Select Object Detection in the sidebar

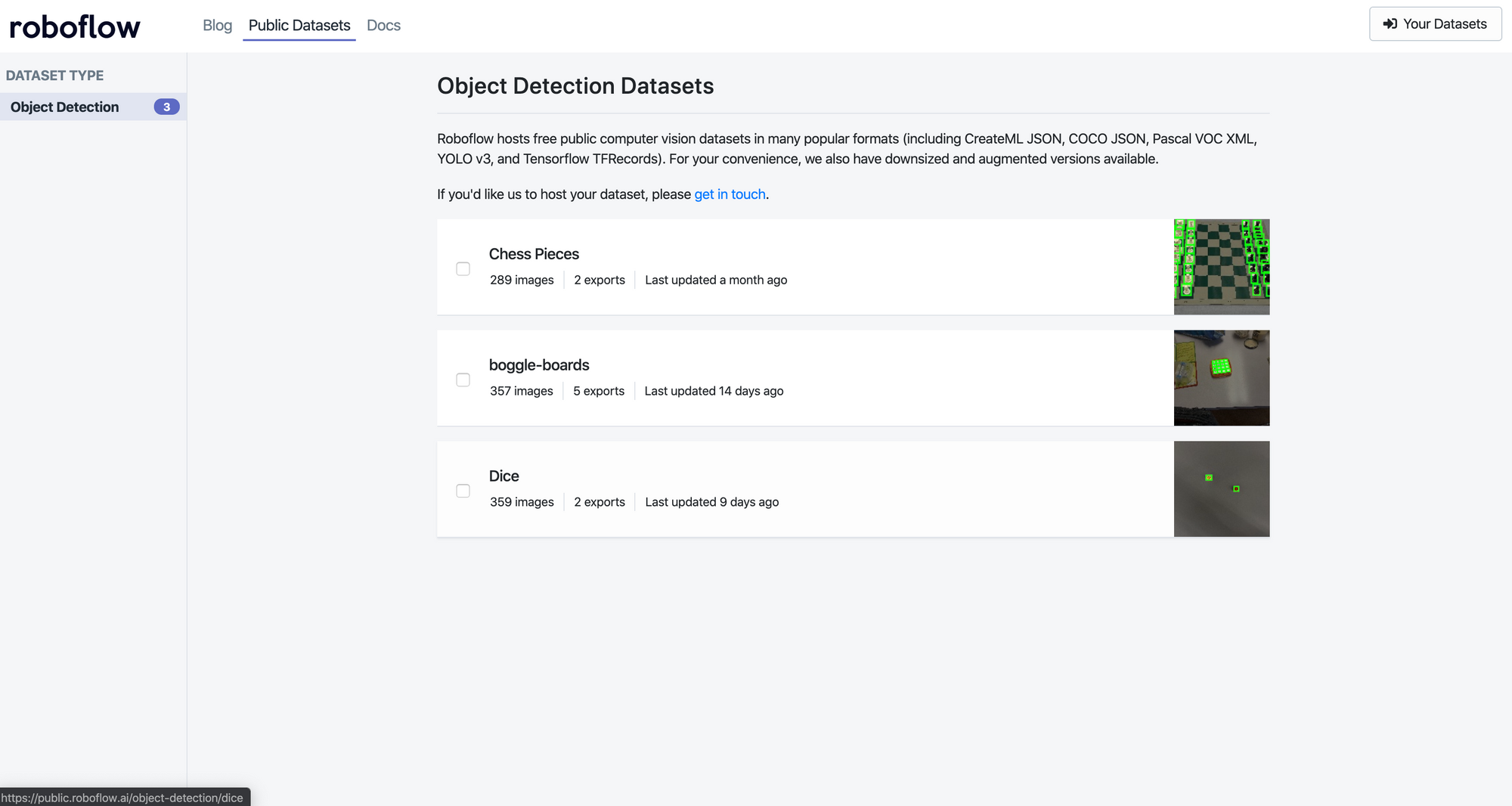point(65,107)
